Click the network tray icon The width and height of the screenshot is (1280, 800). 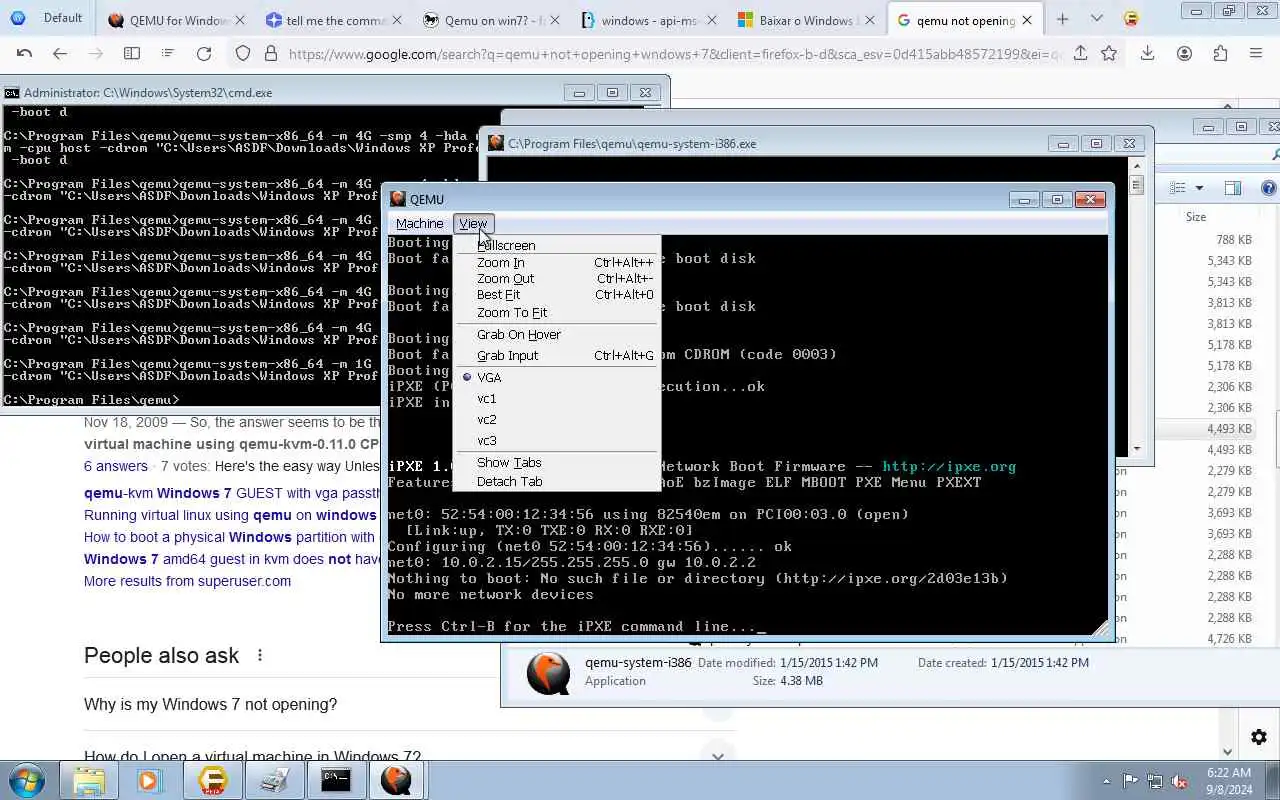click(1155, 781)
